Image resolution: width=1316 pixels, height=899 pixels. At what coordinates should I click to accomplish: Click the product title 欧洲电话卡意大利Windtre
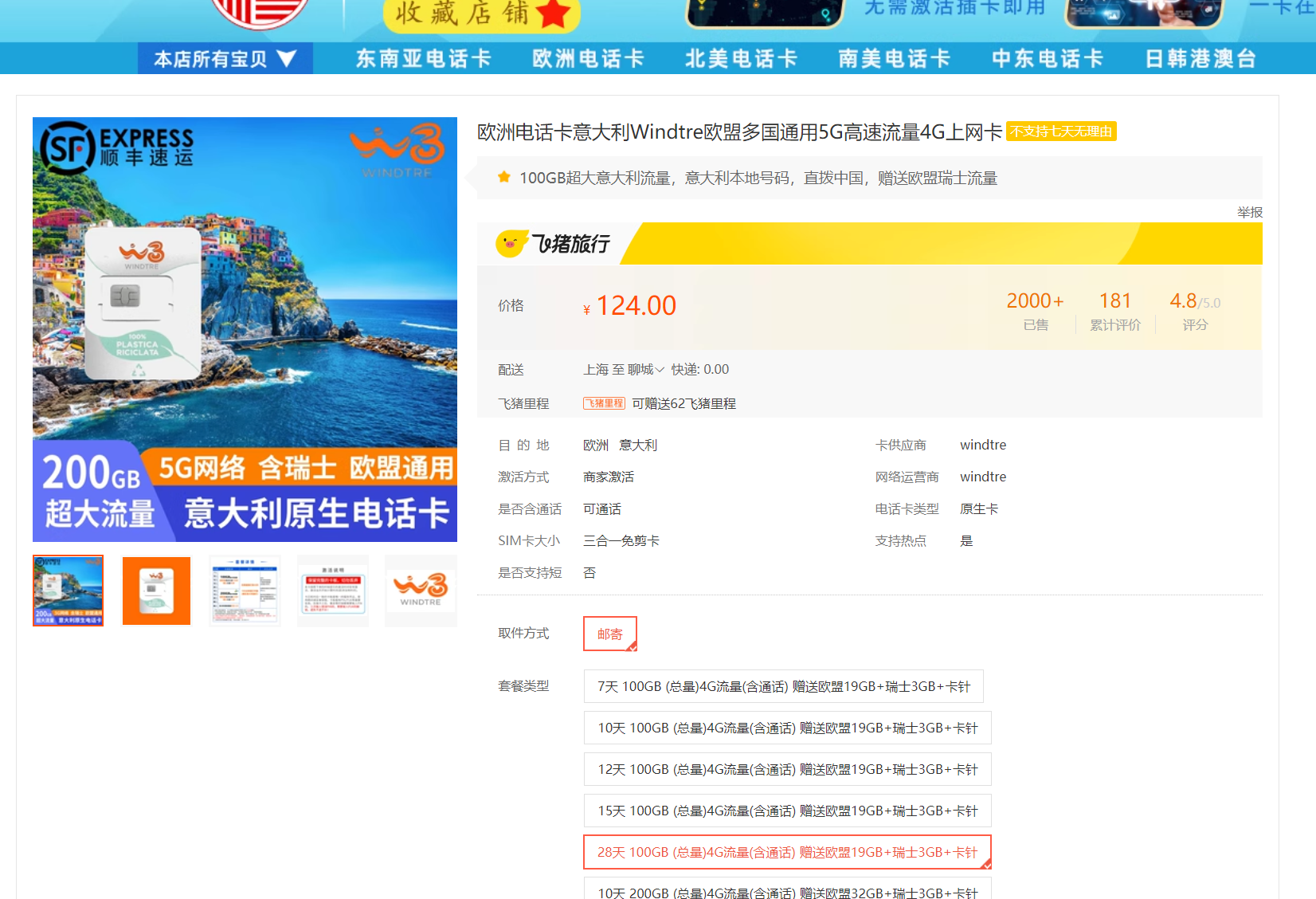[739, 132]
